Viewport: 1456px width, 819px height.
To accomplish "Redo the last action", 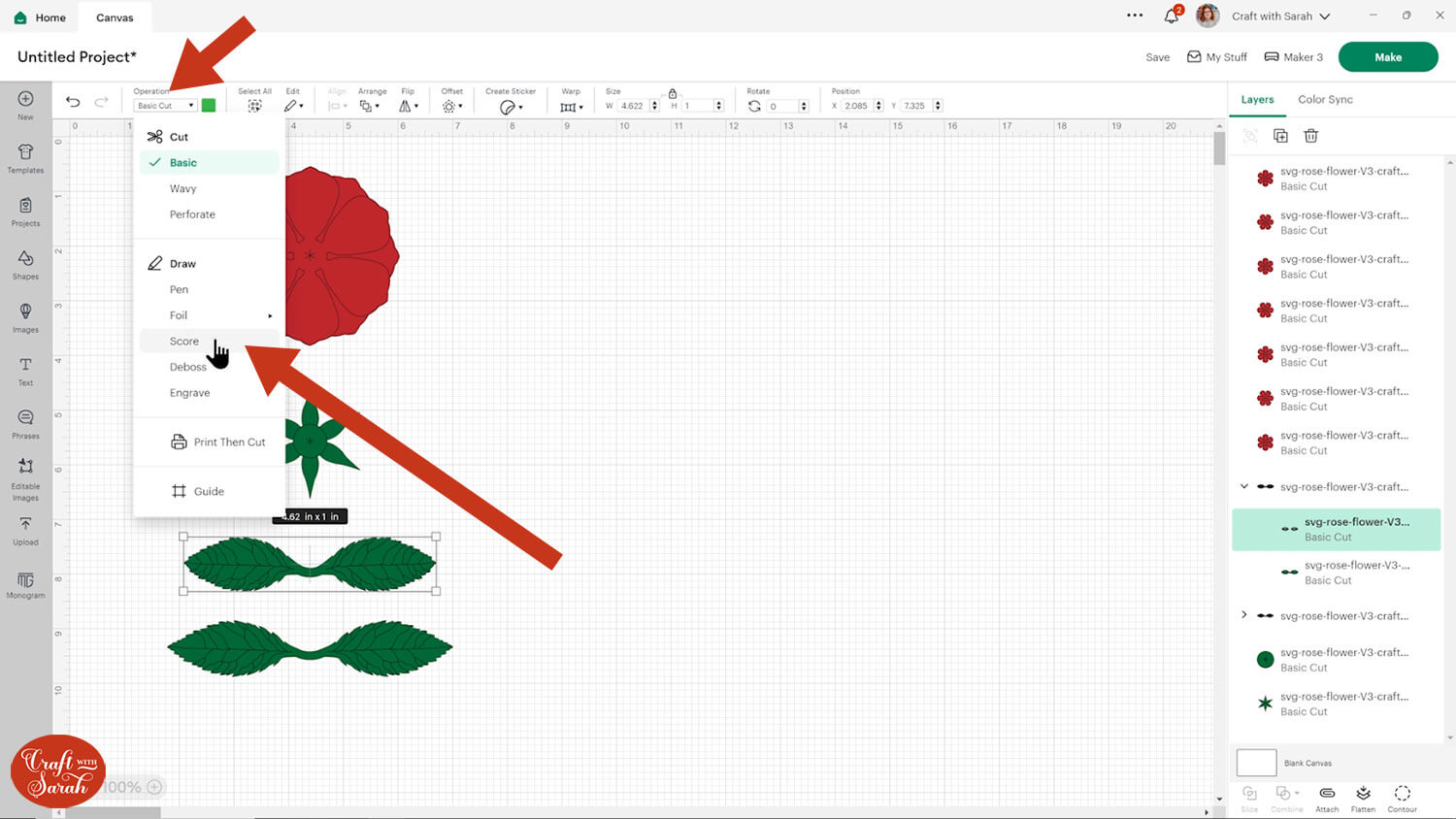I will pyautogui.click(x=101, y=102).
